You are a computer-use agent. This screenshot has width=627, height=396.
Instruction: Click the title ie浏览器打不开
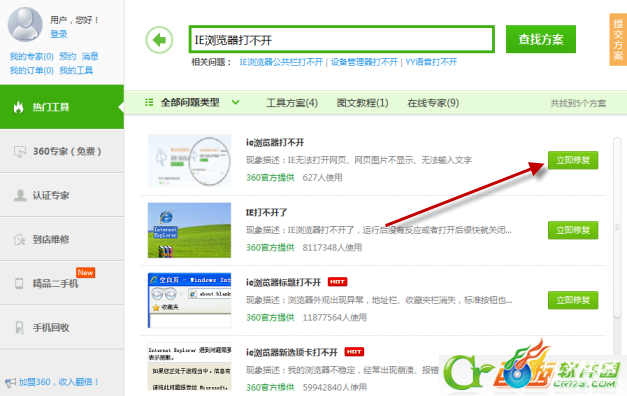pos(275,142)
